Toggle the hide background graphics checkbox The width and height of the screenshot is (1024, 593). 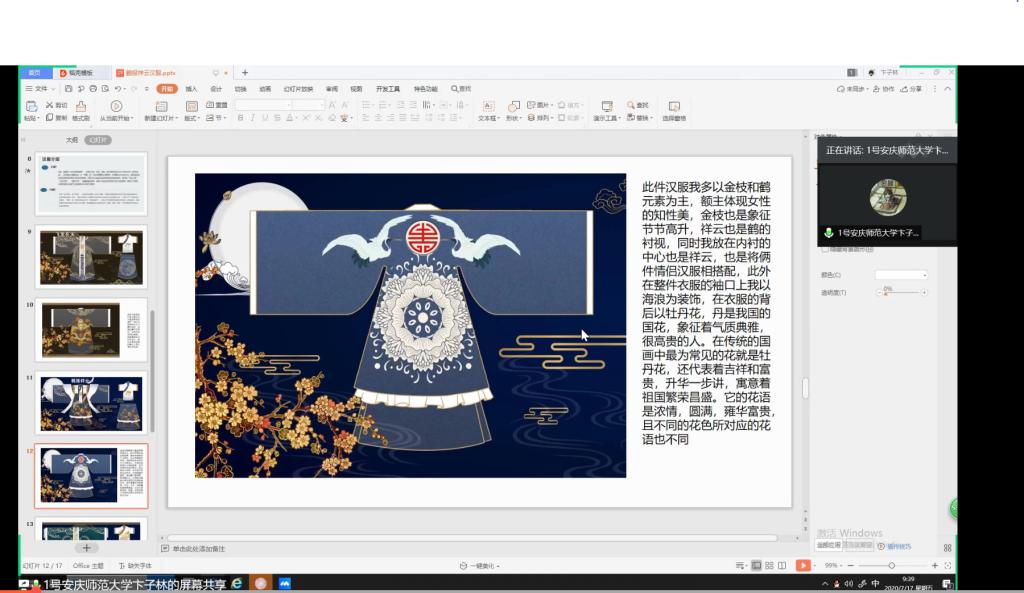[x=824, y=249]
